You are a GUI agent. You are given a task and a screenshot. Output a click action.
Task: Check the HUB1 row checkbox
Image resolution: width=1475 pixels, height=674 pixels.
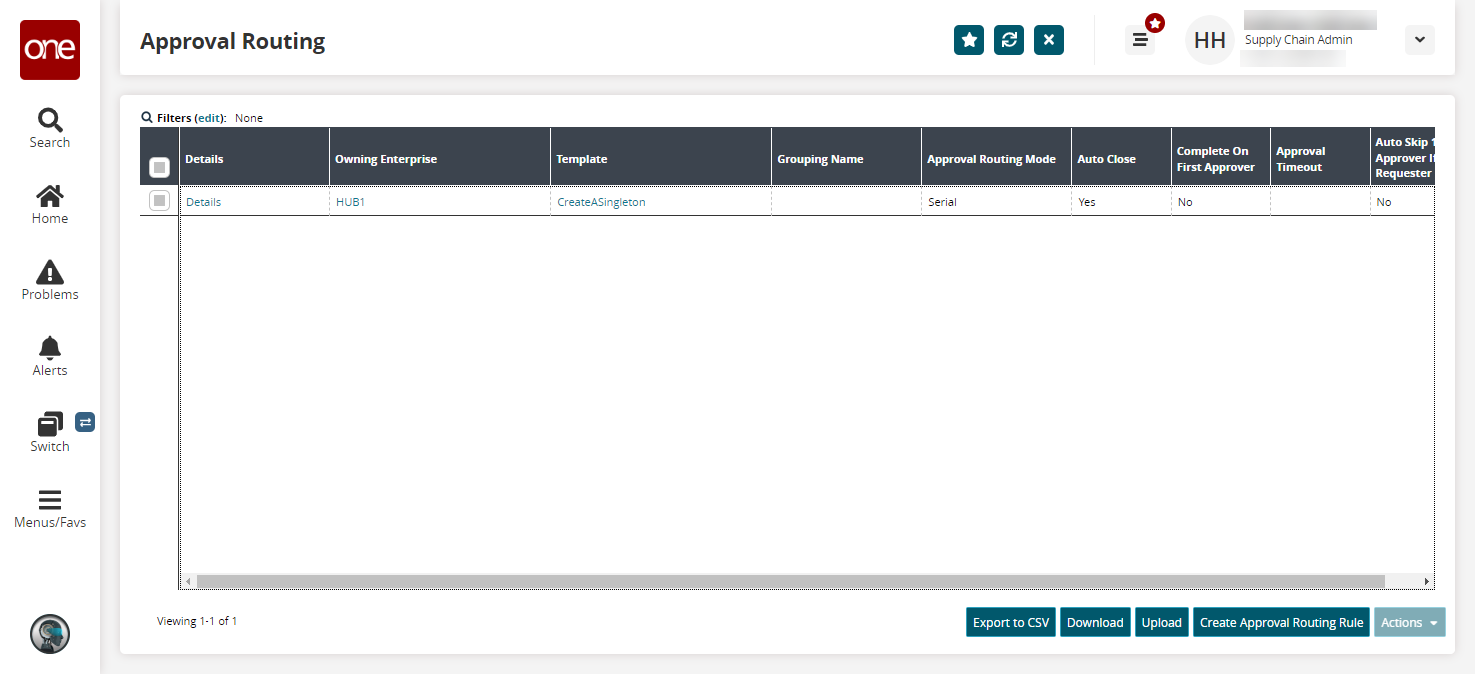pos(159,201)
